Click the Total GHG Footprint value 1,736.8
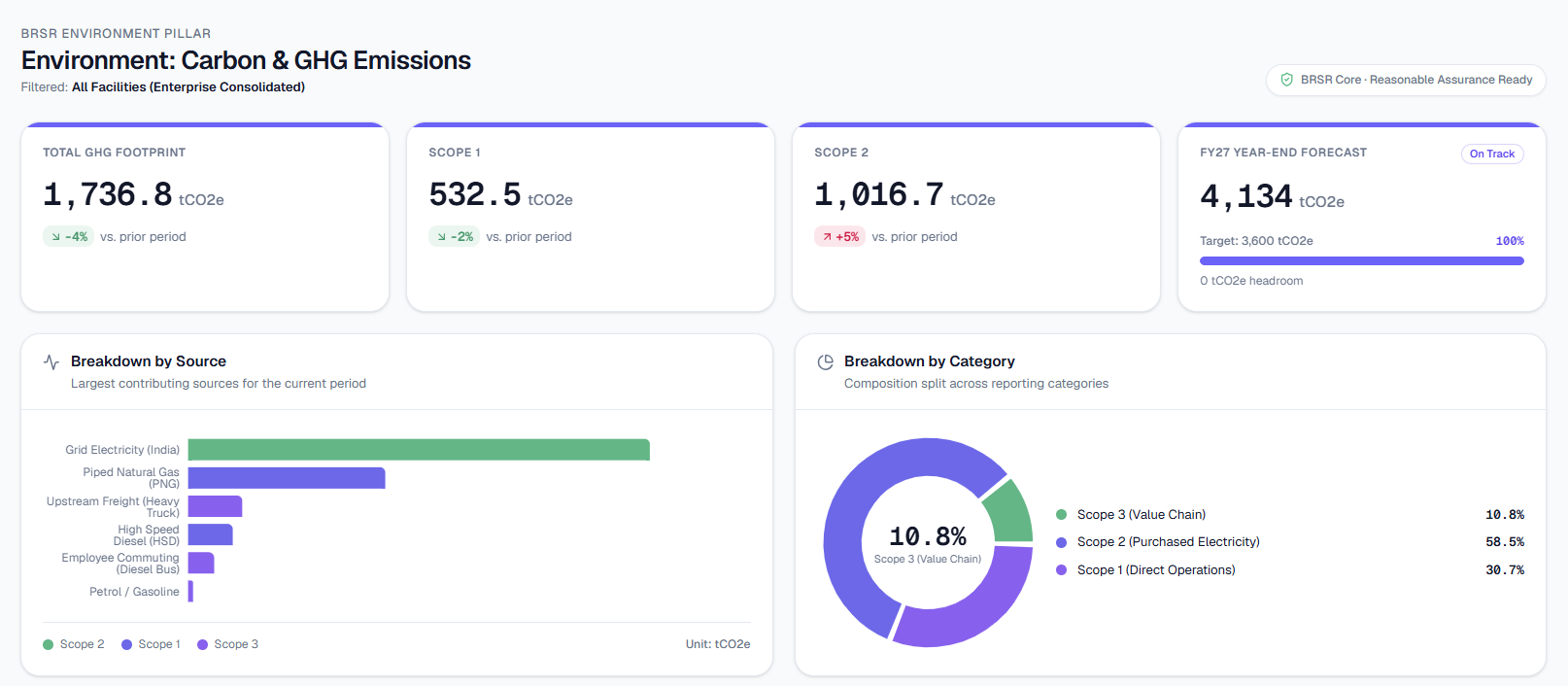The width and height of the screenshot is (1568, 686). (x=108, y=194)
